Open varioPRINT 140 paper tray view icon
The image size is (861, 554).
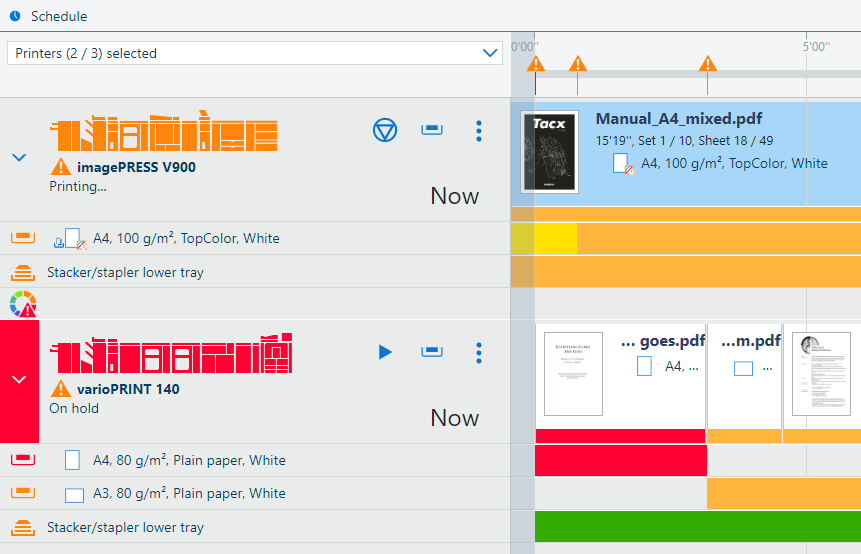tap(432, 351)
